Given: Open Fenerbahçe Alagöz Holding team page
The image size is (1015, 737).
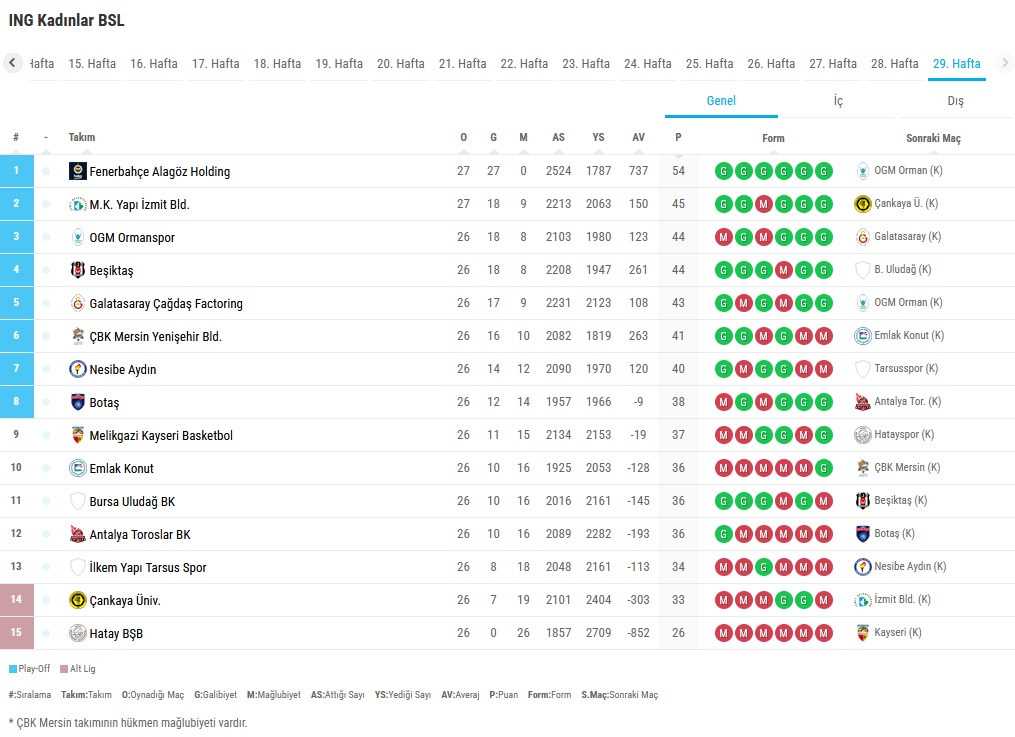Looking at the screenshot, I should click(x=159, y=171).
